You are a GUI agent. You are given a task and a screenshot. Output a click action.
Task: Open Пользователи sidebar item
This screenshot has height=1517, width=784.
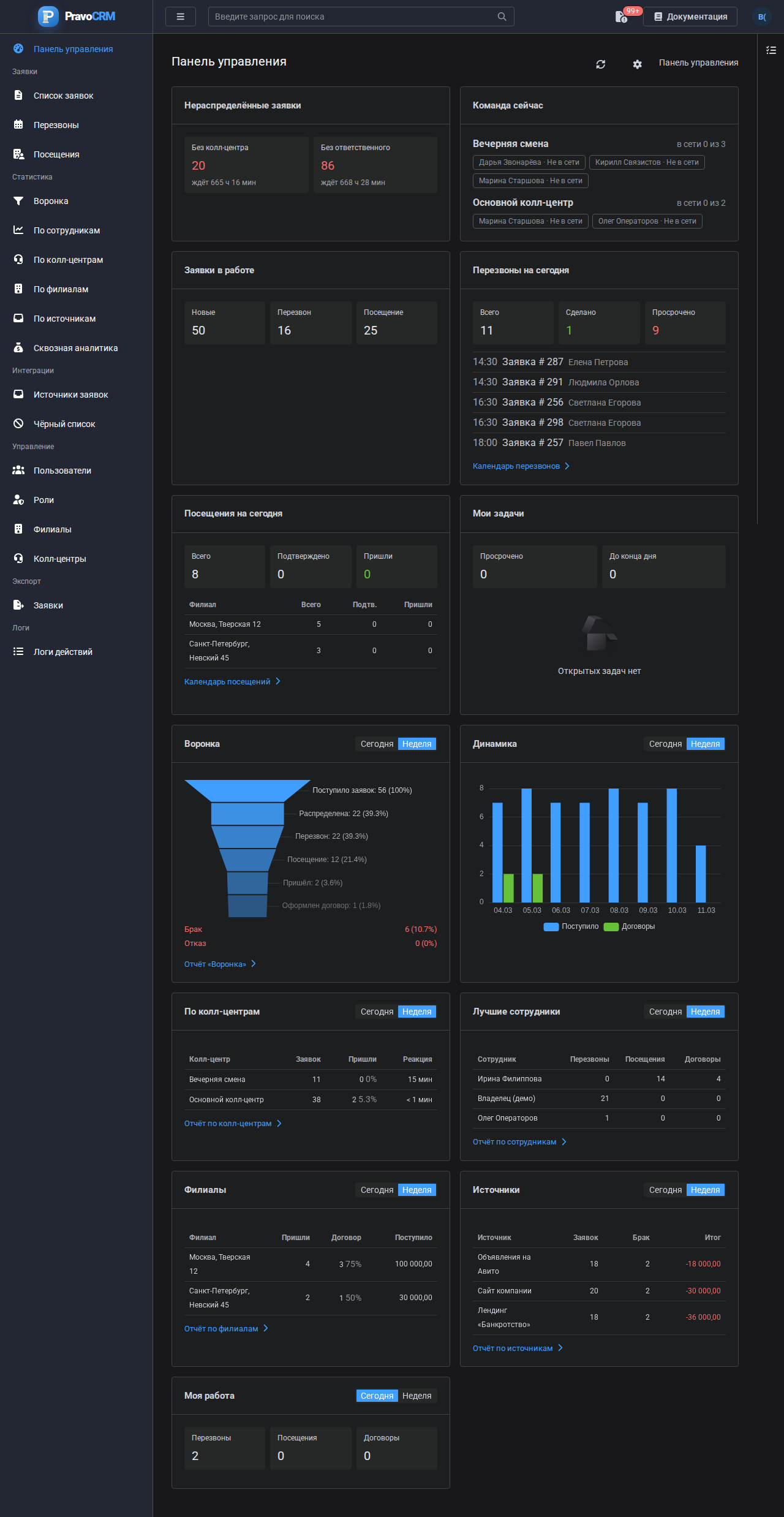point(76,471)
